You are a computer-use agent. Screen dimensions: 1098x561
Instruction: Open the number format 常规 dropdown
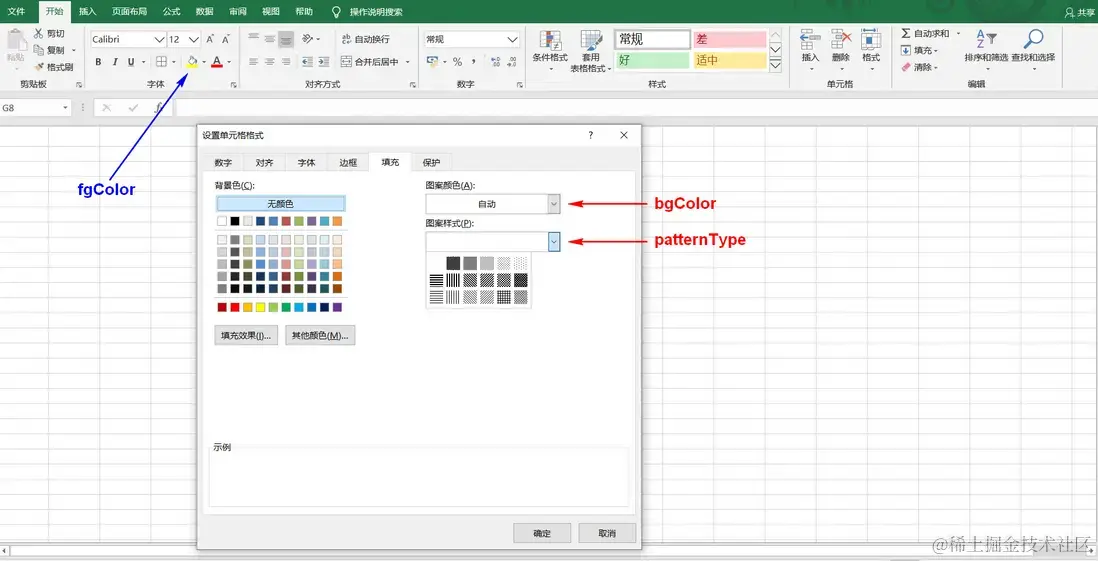click(x=513, y=39)
